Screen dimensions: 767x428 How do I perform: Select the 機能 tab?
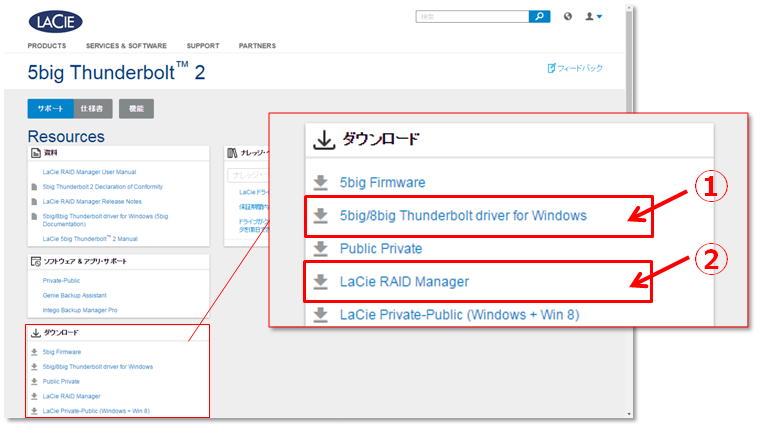pos(136,109)
